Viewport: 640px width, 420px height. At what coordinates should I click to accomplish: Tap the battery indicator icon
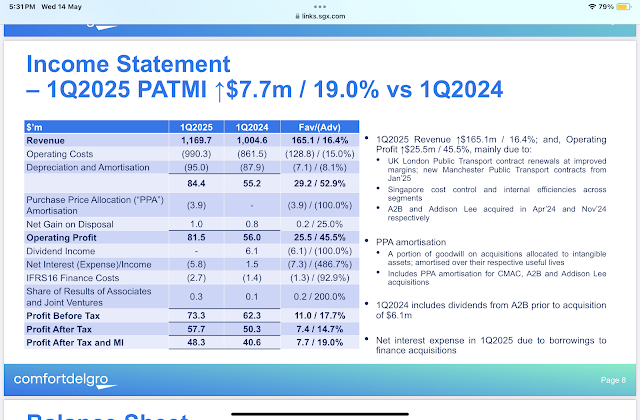click(624, 7)
